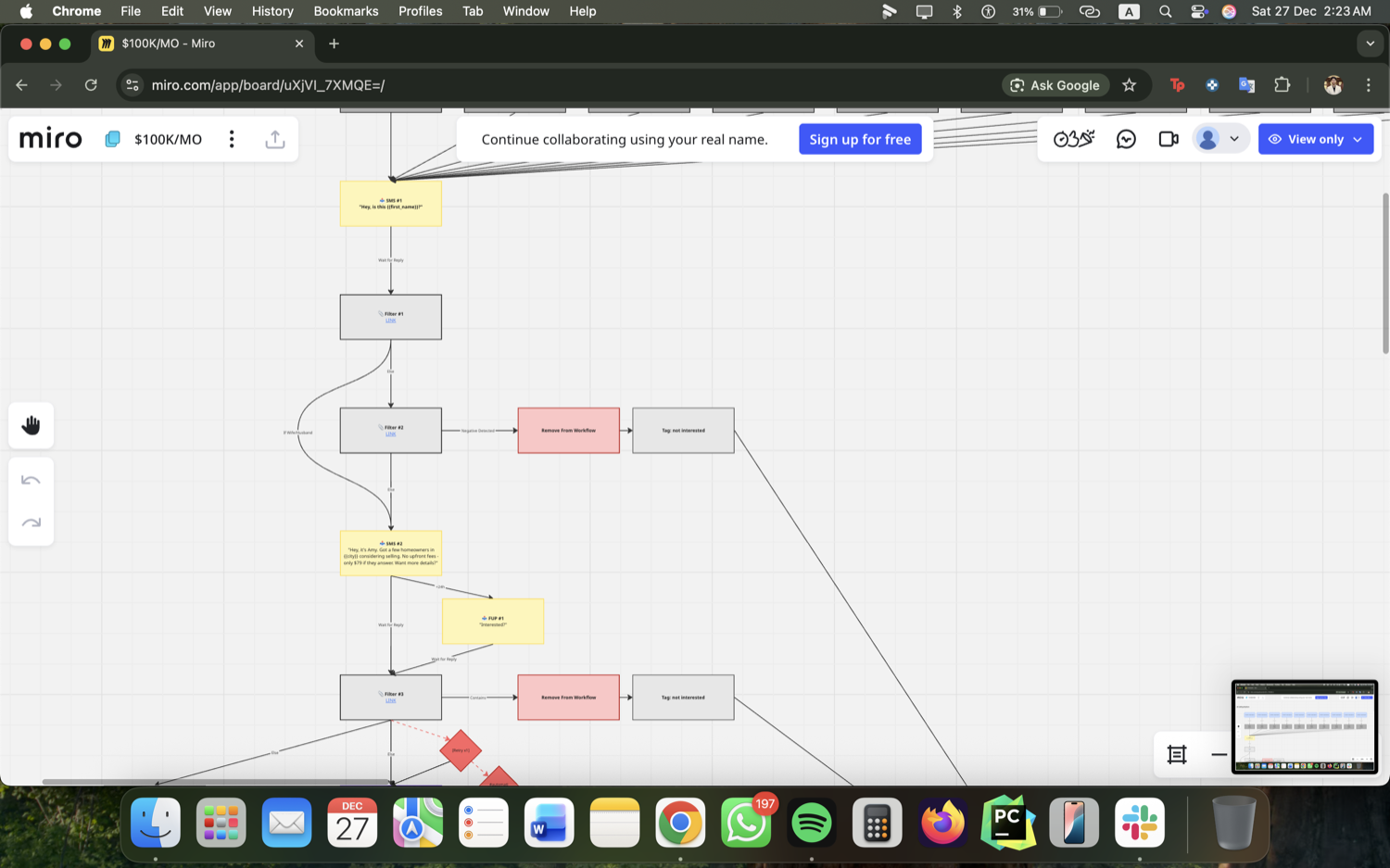Open the Bookmarks menu
The width and height of the screenshot is (1390, 868).
click(x=346, y=11)
